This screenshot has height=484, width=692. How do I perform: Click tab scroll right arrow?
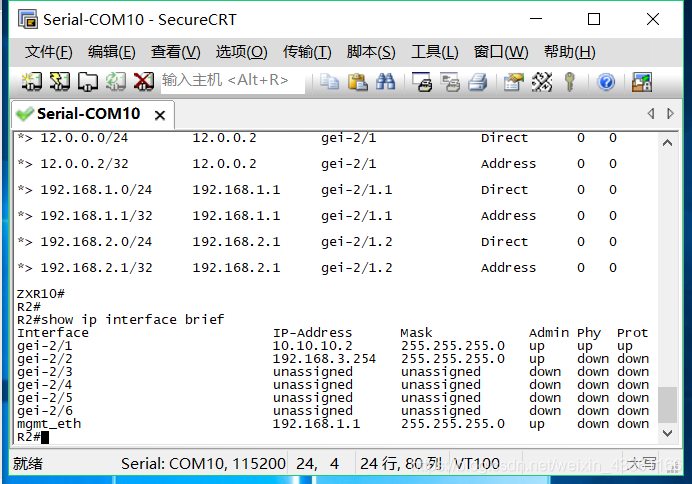[x=670, y=113]
